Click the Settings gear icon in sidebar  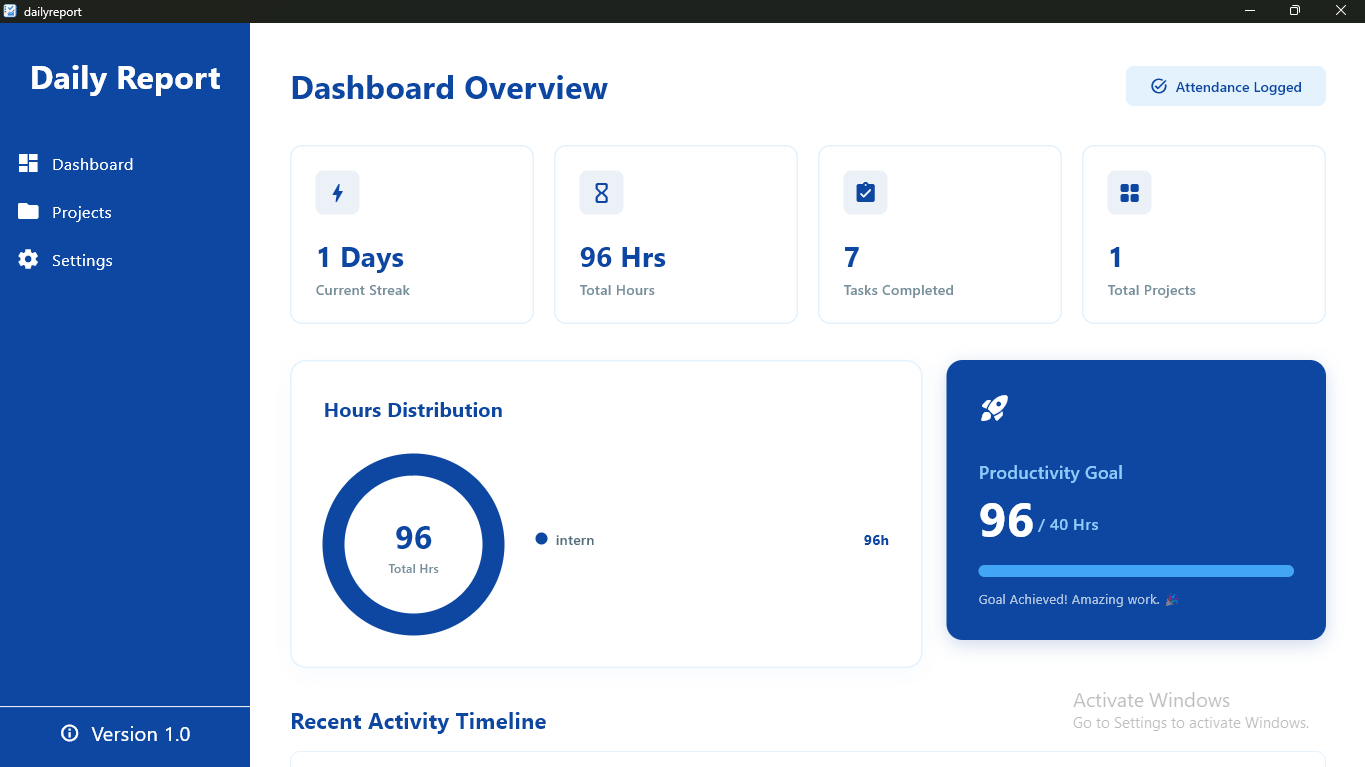28,260
